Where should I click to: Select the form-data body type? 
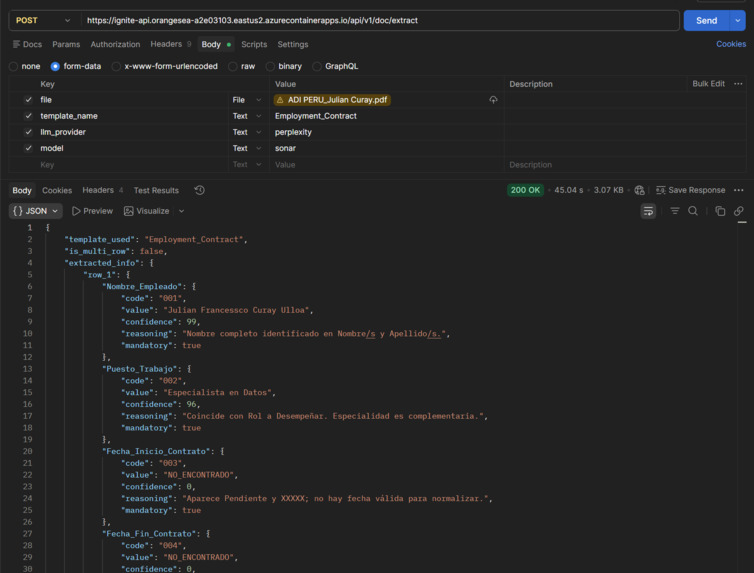coord(55,66)
